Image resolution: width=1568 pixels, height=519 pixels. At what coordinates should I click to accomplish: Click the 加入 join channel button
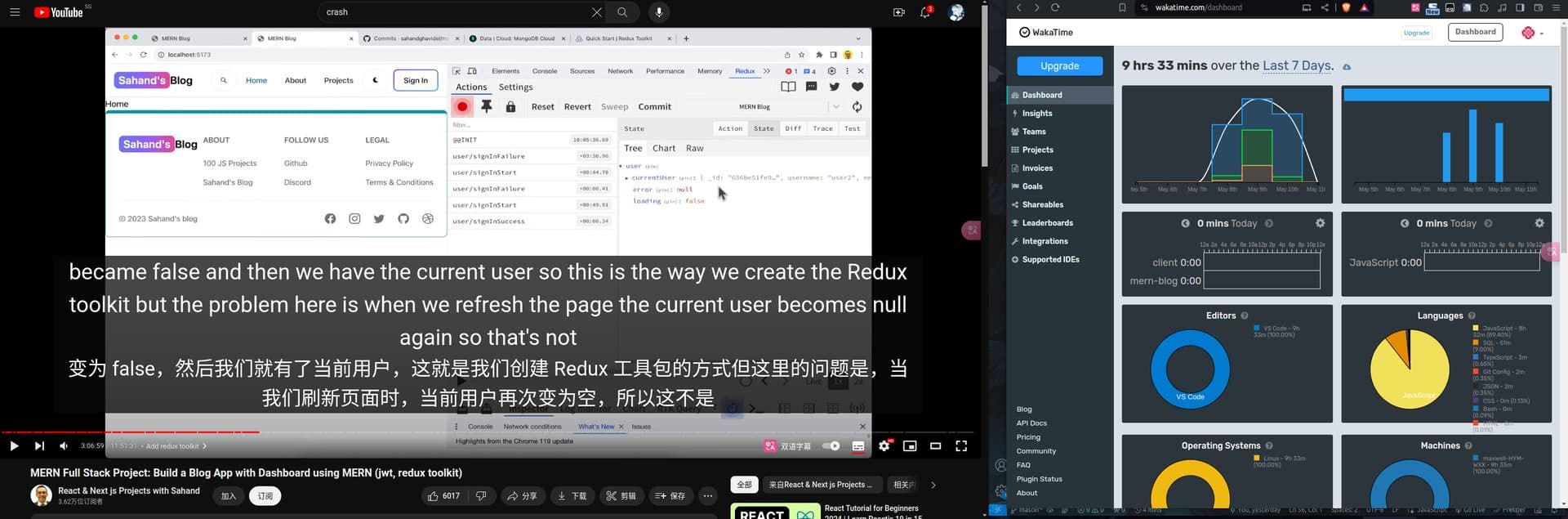(x=229, y=495)
